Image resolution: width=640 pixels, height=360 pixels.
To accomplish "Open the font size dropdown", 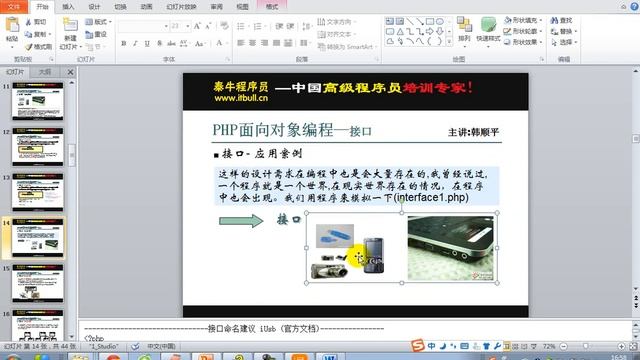I will point(187,26).
